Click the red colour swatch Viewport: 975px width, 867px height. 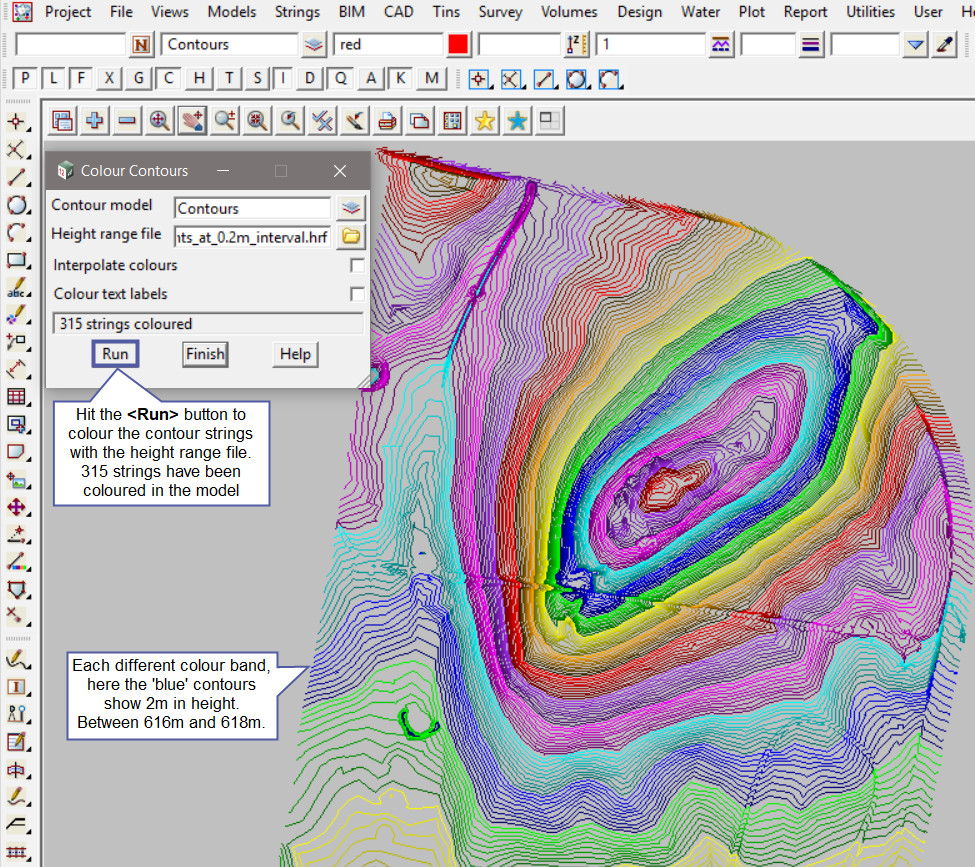pyautogui.click(x=458, y=45)
